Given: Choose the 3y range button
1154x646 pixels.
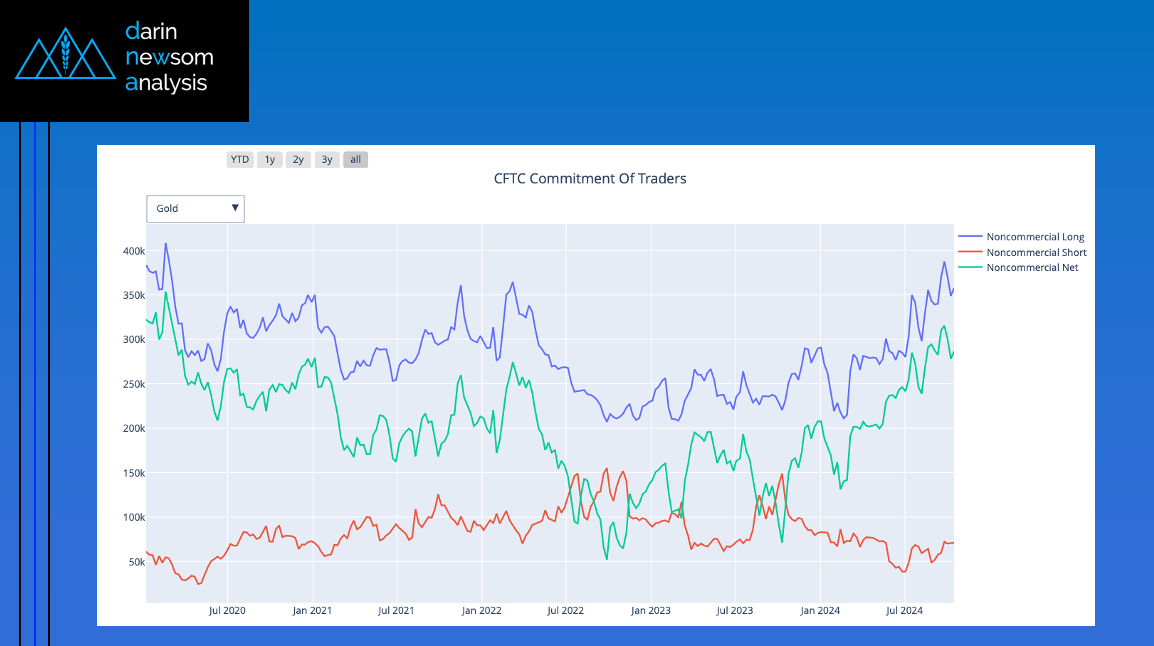Looking at the screenshot, I should (x=327, y=159).
